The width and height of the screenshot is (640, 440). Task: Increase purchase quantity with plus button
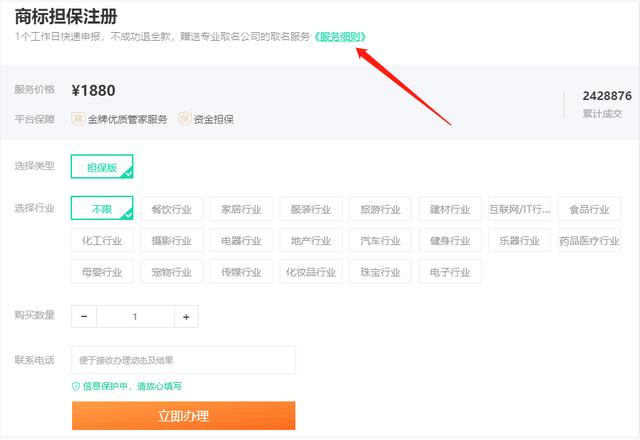pyautogui.click(x=186, y=316)
